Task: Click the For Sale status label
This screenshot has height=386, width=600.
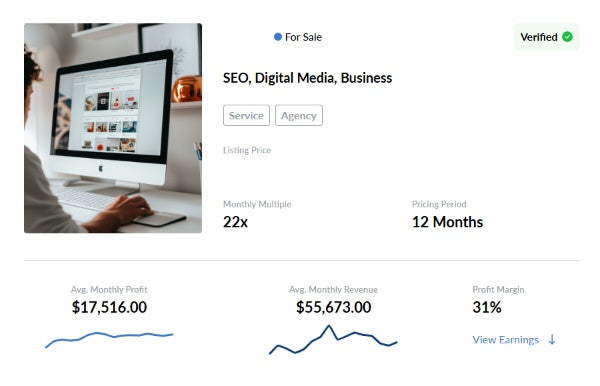Action: coord(303,37)
